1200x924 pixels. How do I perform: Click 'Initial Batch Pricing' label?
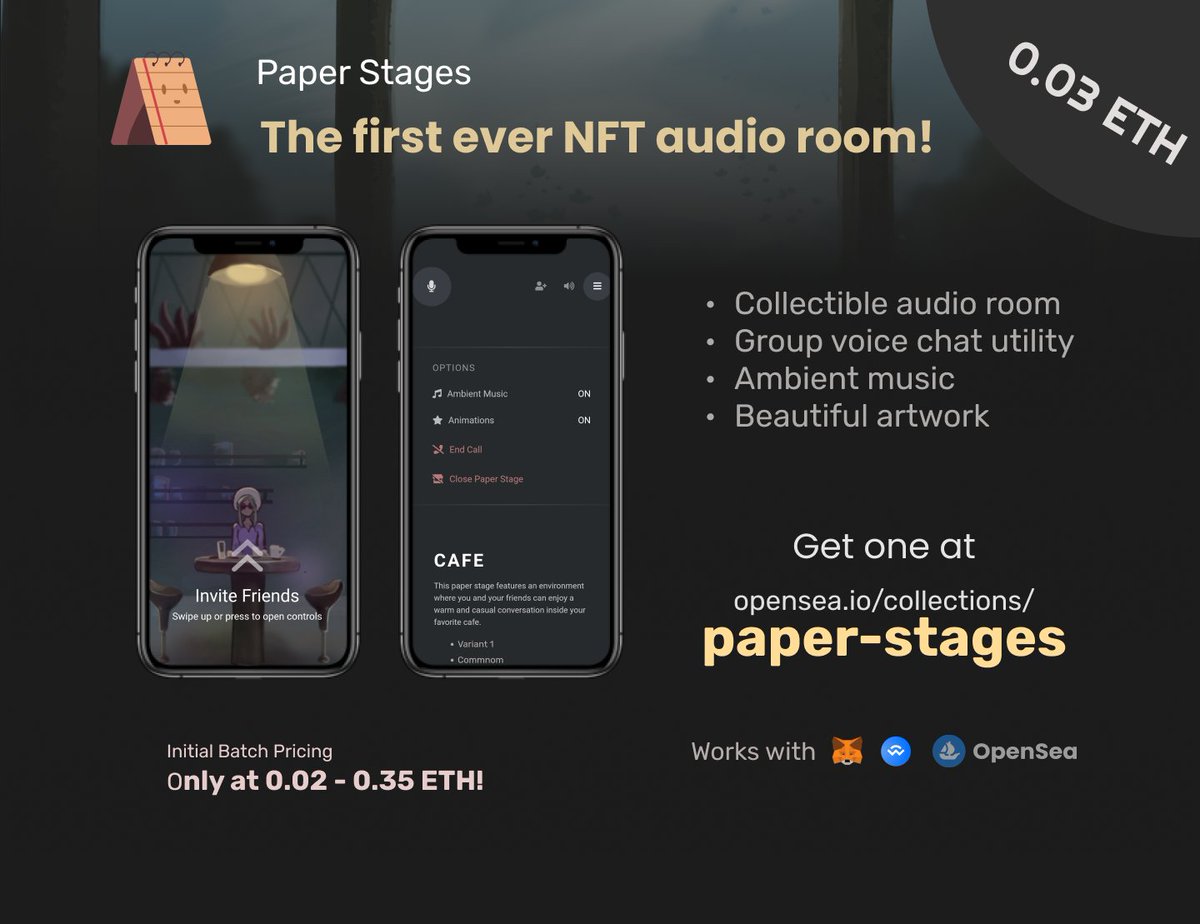[250, 751]
